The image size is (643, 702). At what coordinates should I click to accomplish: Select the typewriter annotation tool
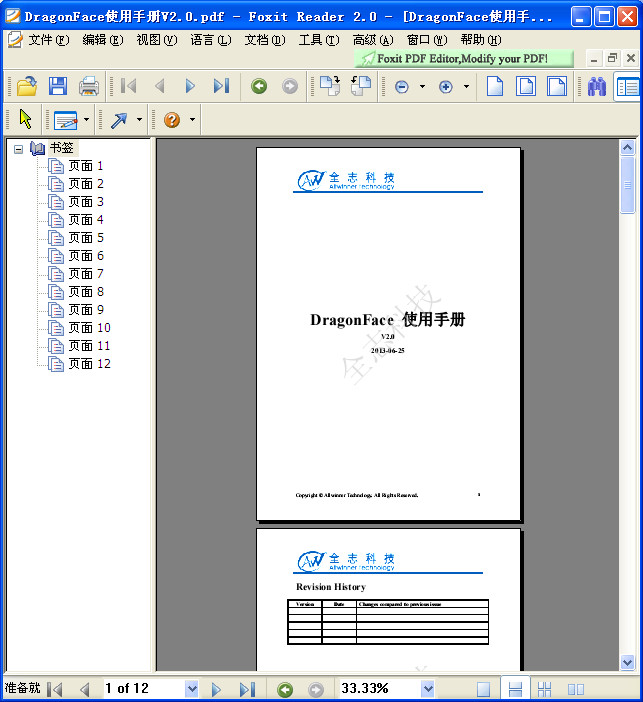(x=65, y=120)
